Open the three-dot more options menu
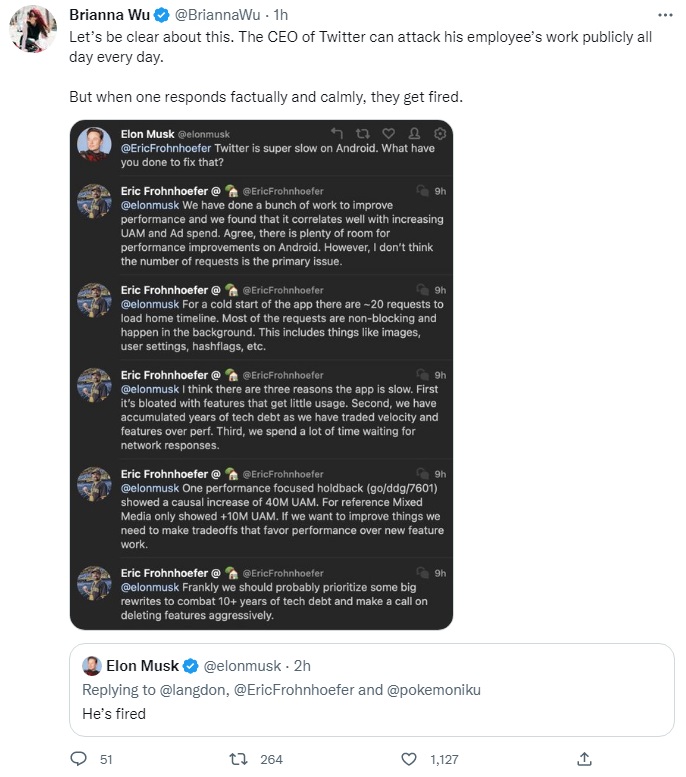Viewport: 686px width, 777px height. pos(665,15)
